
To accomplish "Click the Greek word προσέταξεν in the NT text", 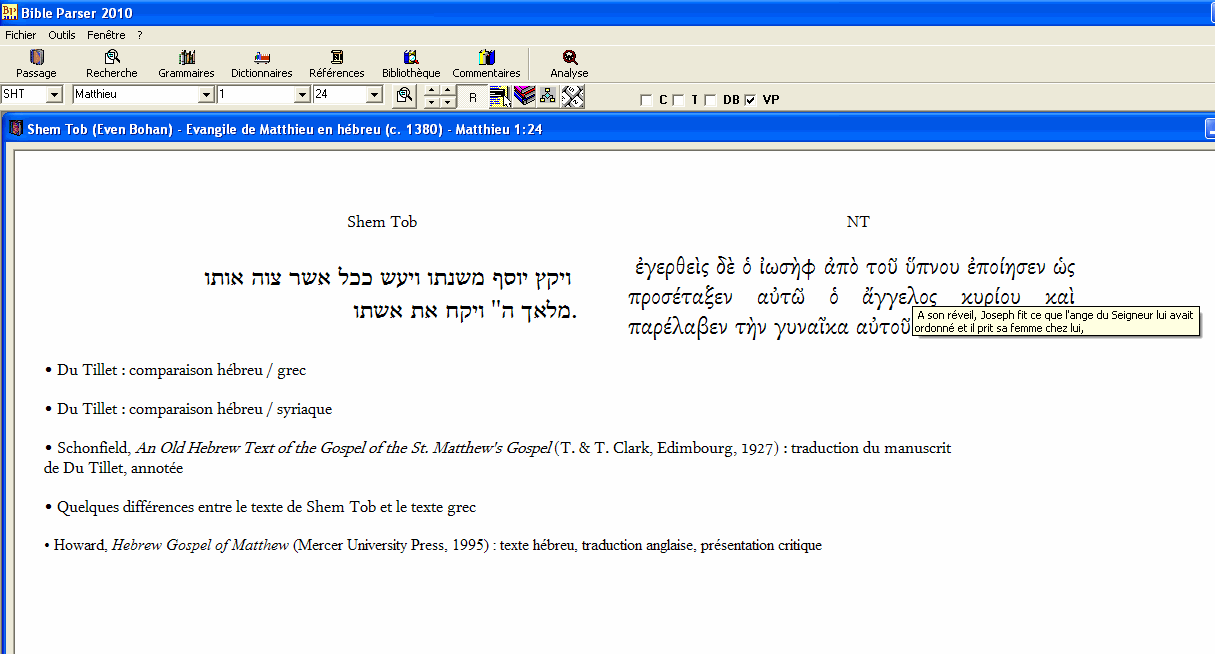I will point(680,298).
